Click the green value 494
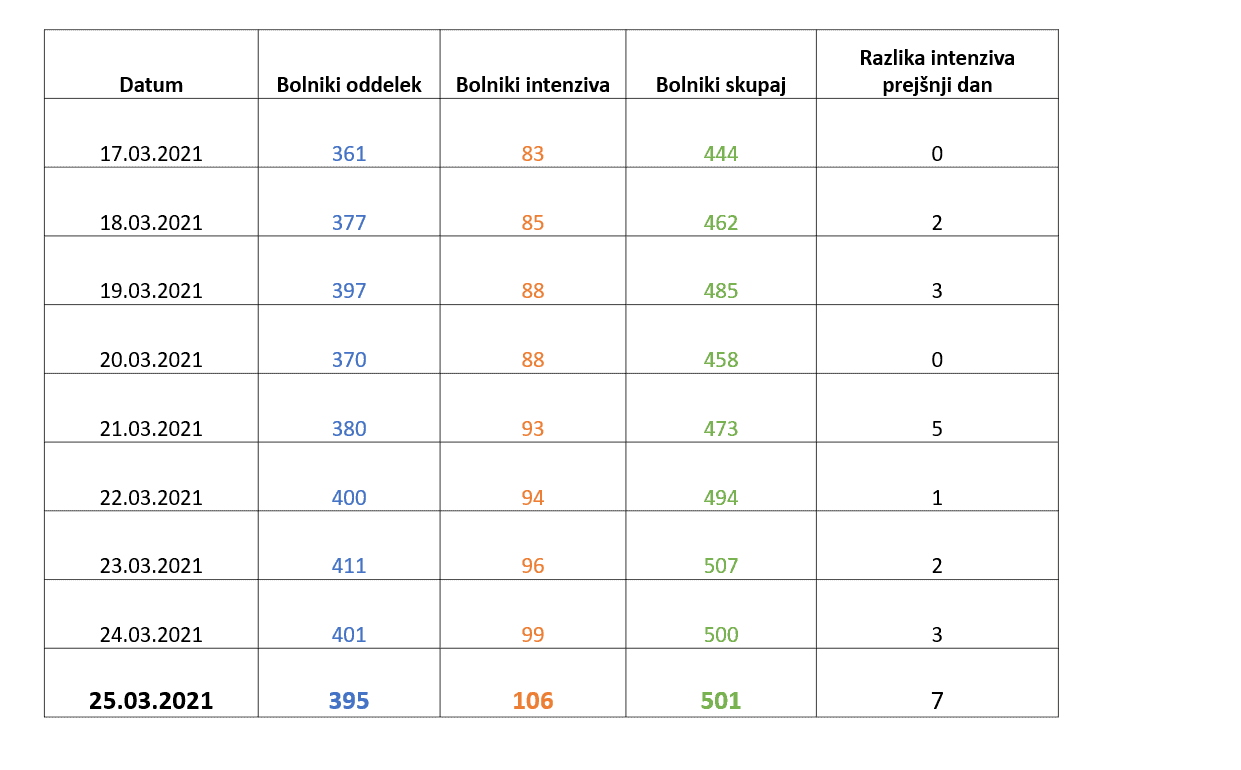 pos(721,498)
